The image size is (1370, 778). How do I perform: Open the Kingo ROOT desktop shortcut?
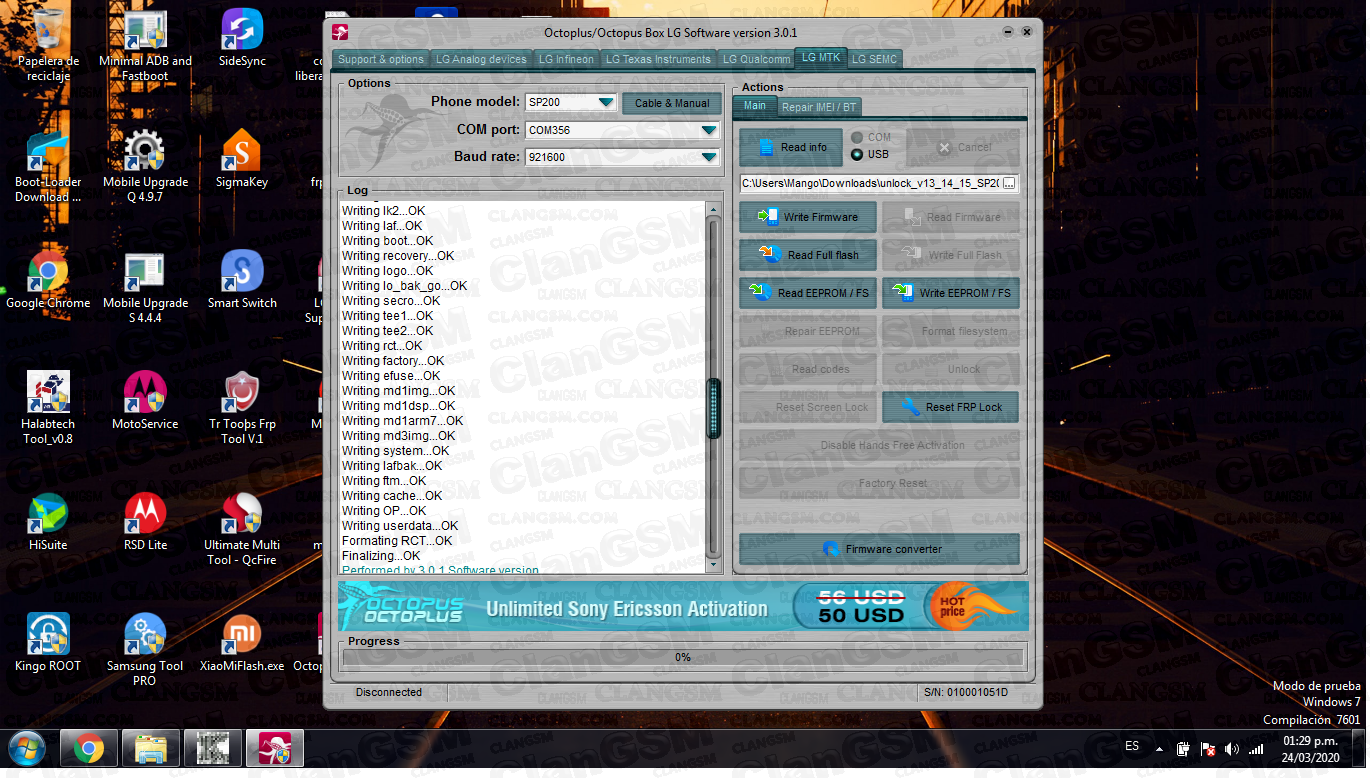[48, 643]
